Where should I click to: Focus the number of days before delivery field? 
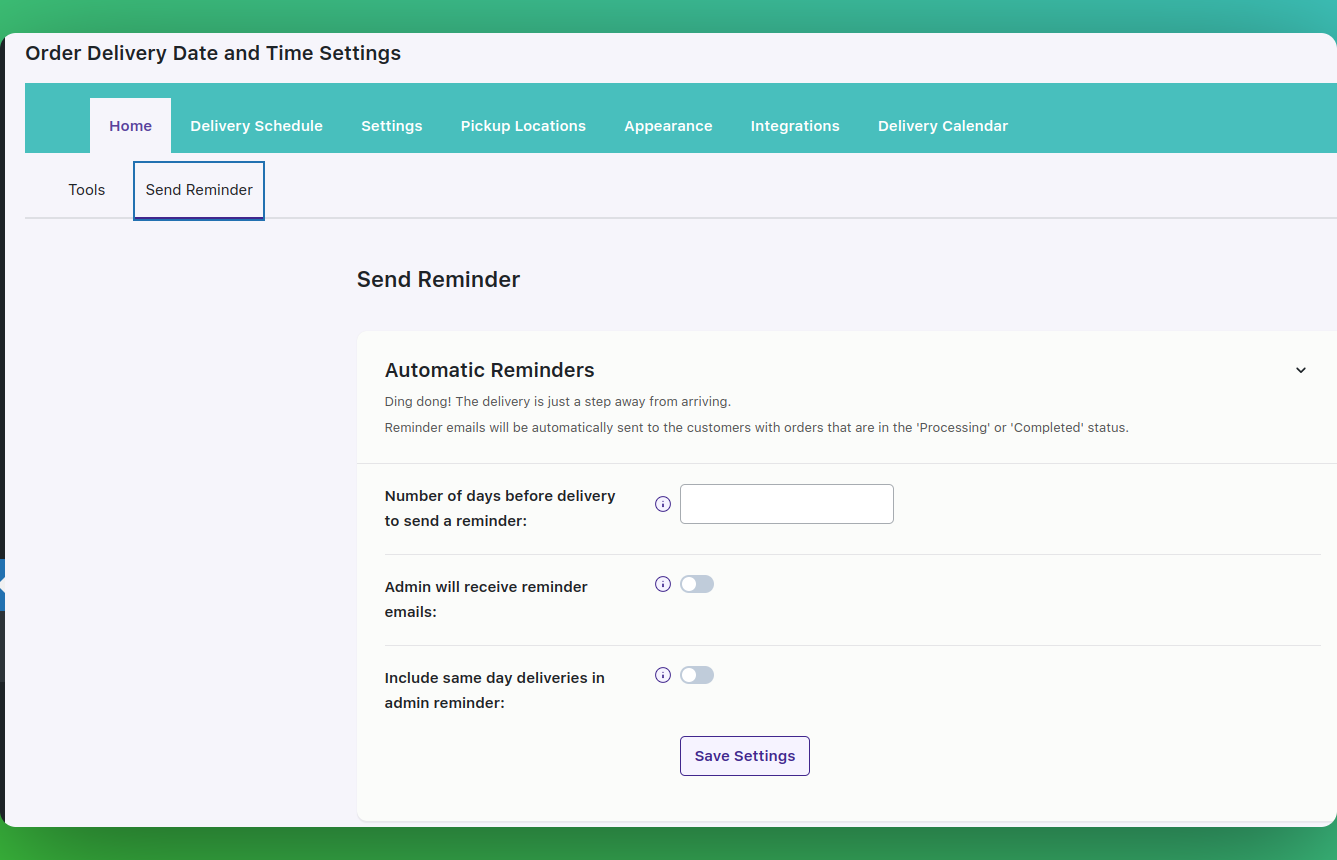tap(786, 504)
